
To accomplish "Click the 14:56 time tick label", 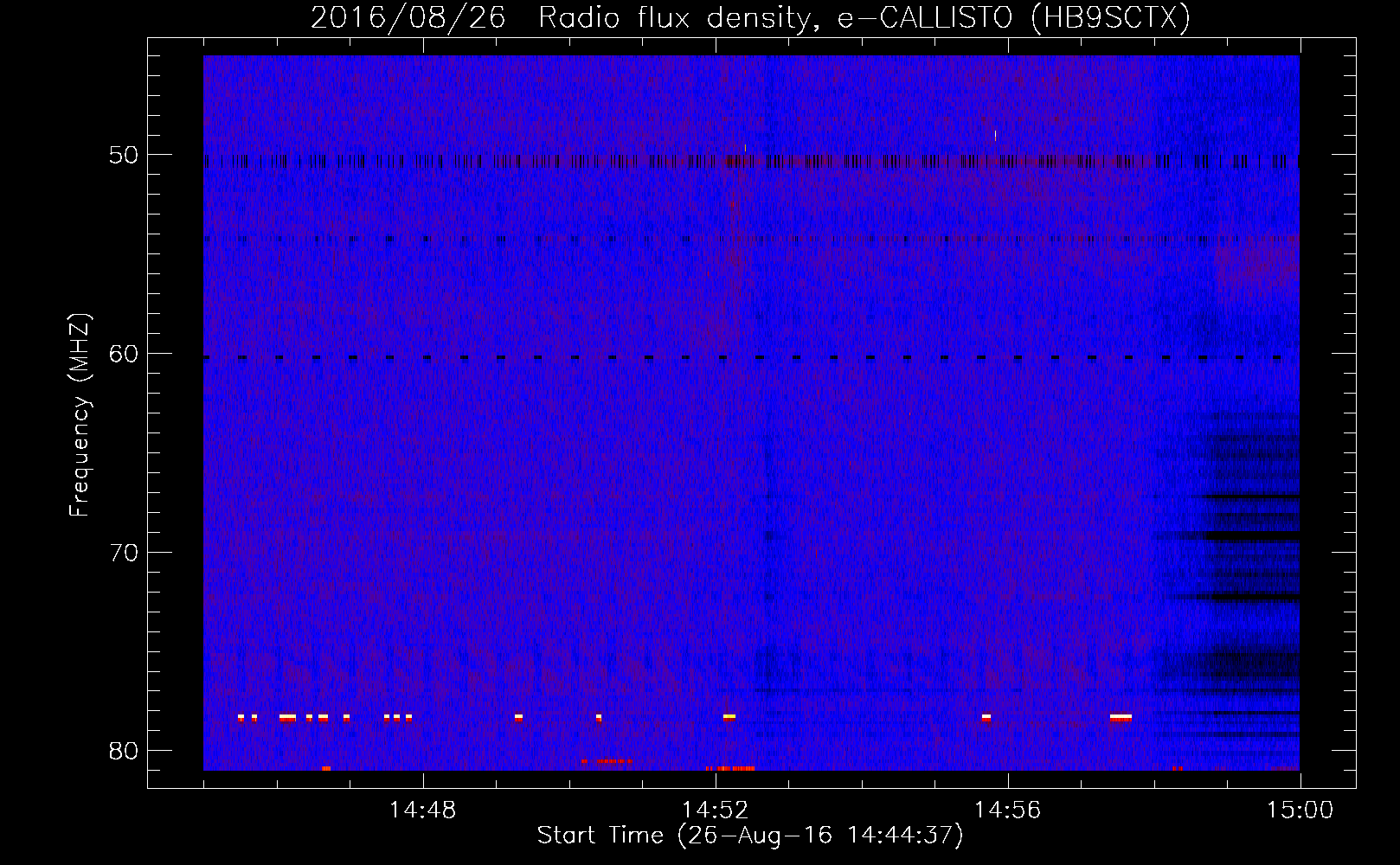I will point(1008,811).
